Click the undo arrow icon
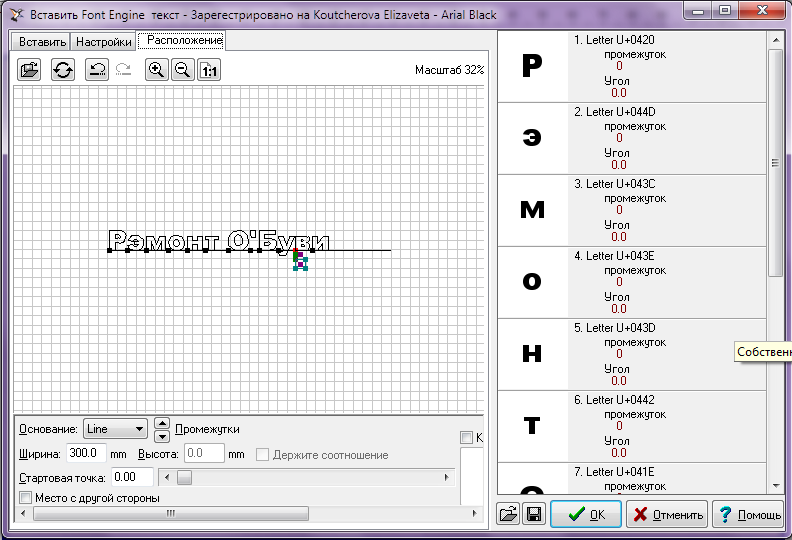792x540 pixels. coord(96,69)
